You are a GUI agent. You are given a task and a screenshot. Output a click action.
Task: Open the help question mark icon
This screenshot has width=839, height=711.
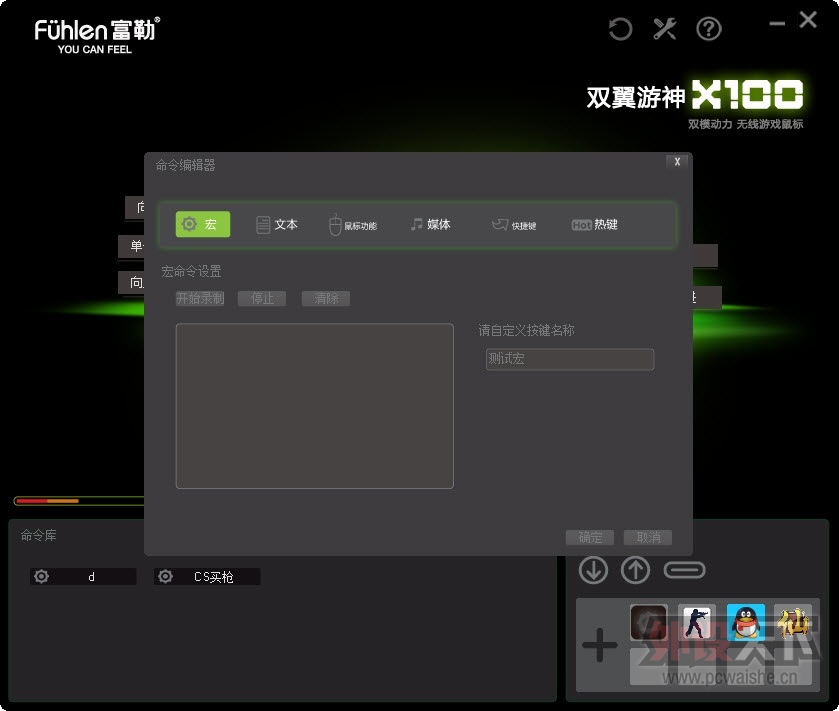[709, 29]
